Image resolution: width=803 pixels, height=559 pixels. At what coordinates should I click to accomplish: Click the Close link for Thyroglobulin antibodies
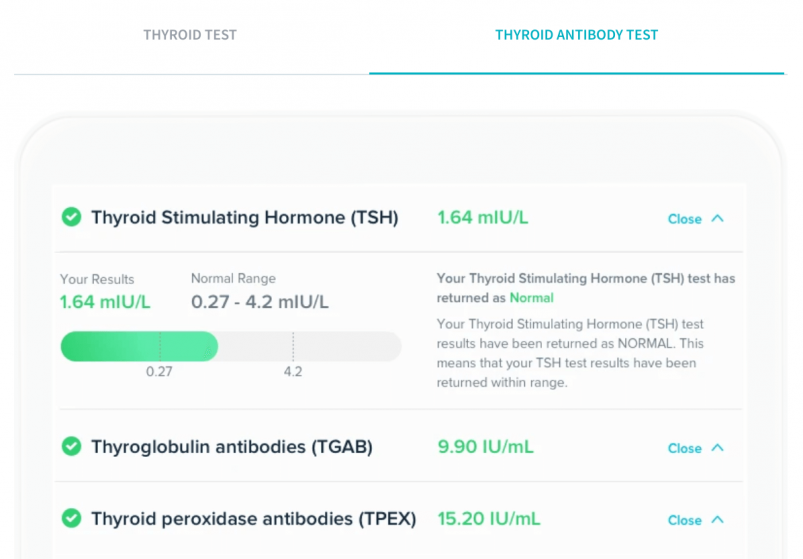point(684,448)
